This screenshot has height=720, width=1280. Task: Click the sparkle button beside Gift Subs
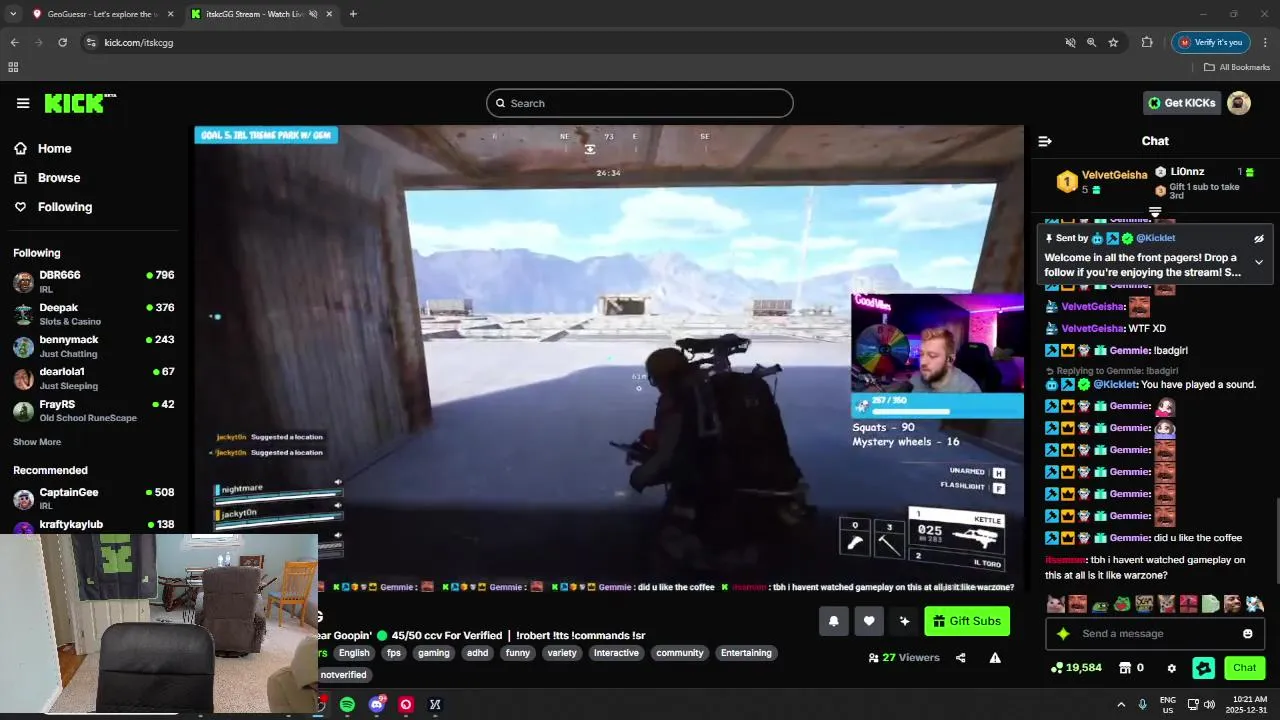pyautogui.click(x=904, y=621)
